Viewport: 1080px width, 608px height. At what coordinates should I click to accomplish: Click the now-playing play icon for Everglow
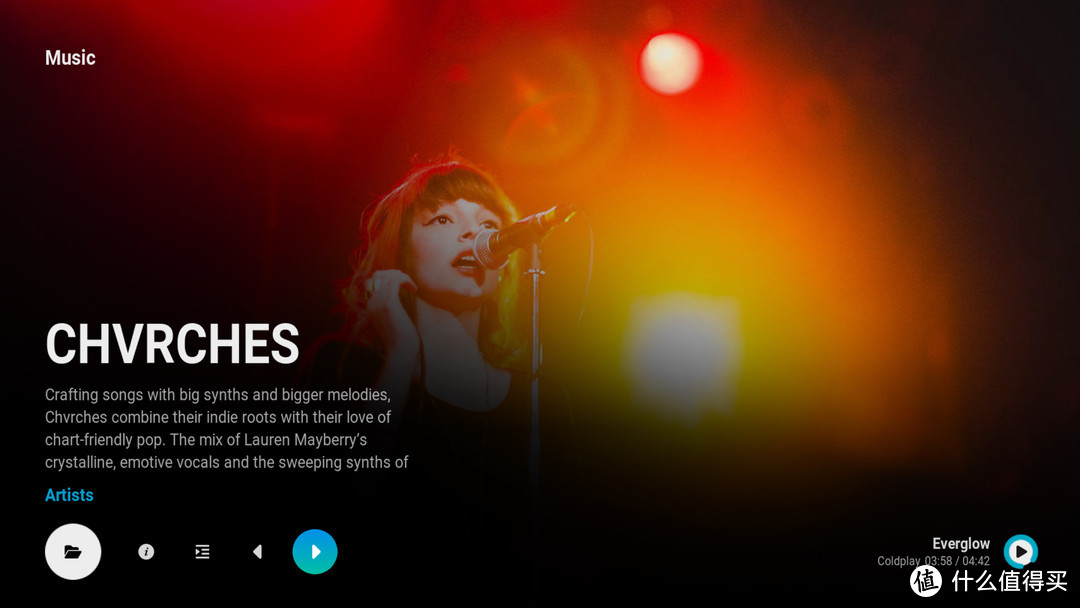pyautogui.click(x=1021, y=552)
